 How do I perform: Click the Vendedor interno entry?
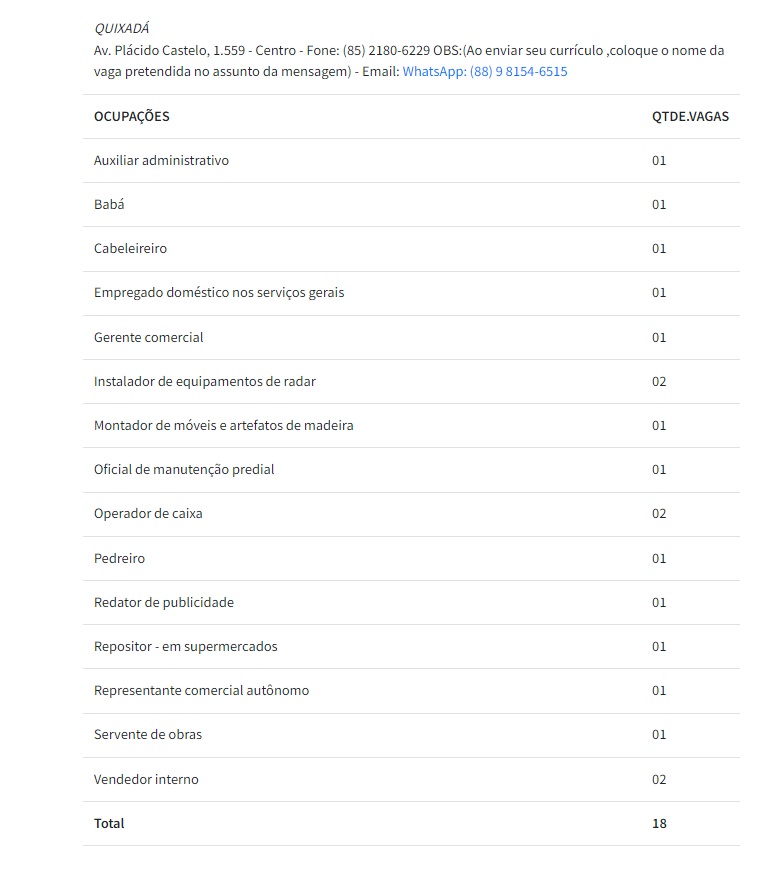click(146, 779)
